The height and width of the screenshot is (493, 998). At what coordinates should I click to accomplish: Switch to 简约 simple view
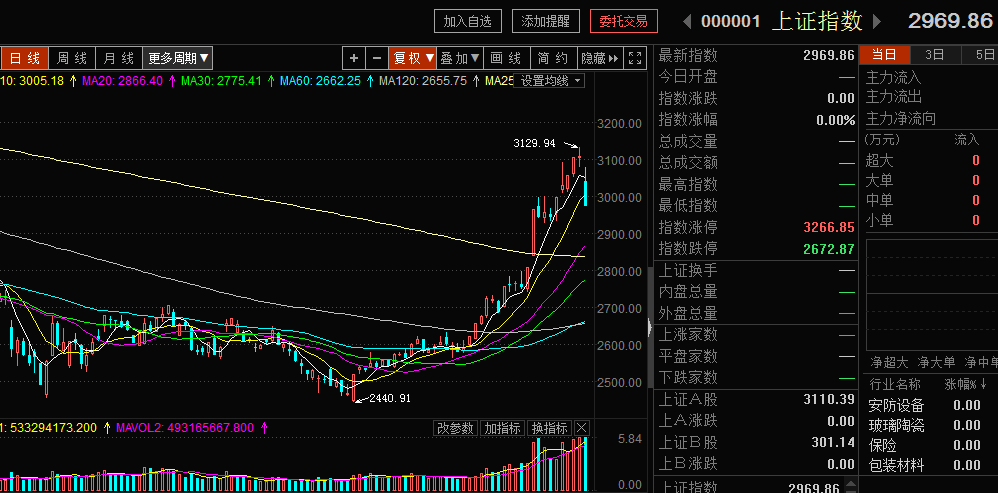pos(552,59)
